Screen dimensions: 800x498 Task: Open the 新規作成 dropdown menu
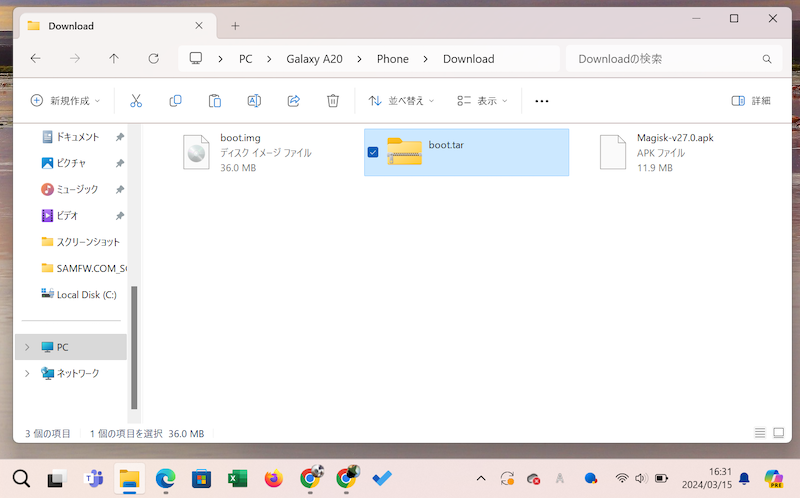coord(66,101)
